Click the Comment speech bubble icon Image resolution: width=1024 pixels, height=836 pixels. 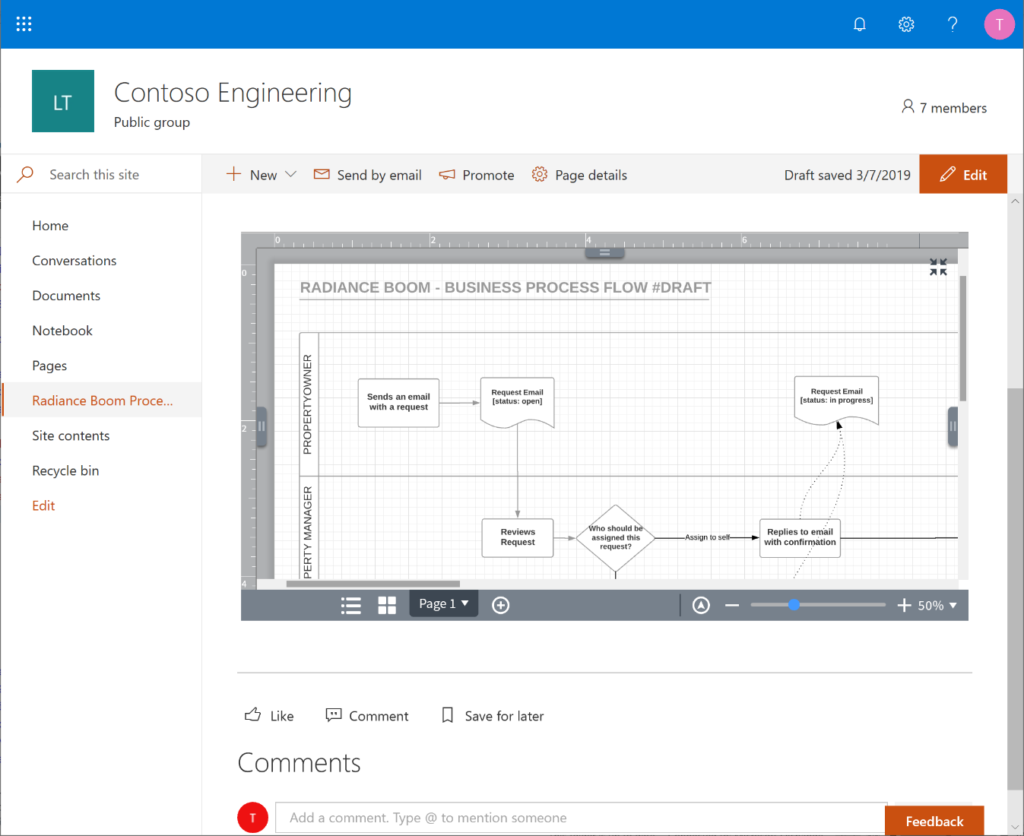(x=333, y=715)
